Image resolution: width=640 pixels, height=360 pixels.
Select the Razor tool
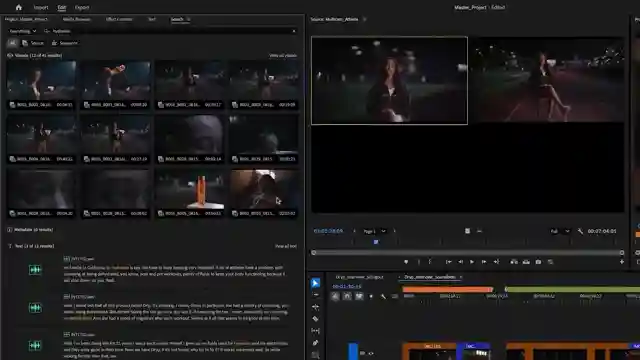(316, 319)
